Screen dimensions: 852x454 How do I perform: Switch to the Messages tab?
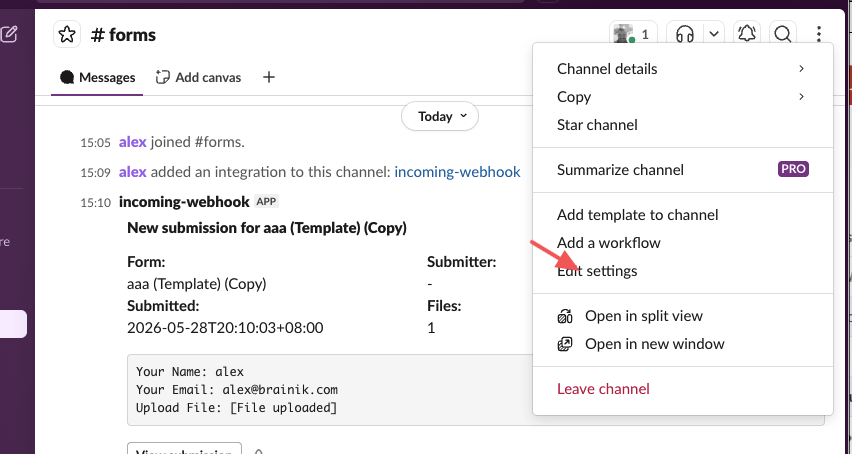(97, 78)
